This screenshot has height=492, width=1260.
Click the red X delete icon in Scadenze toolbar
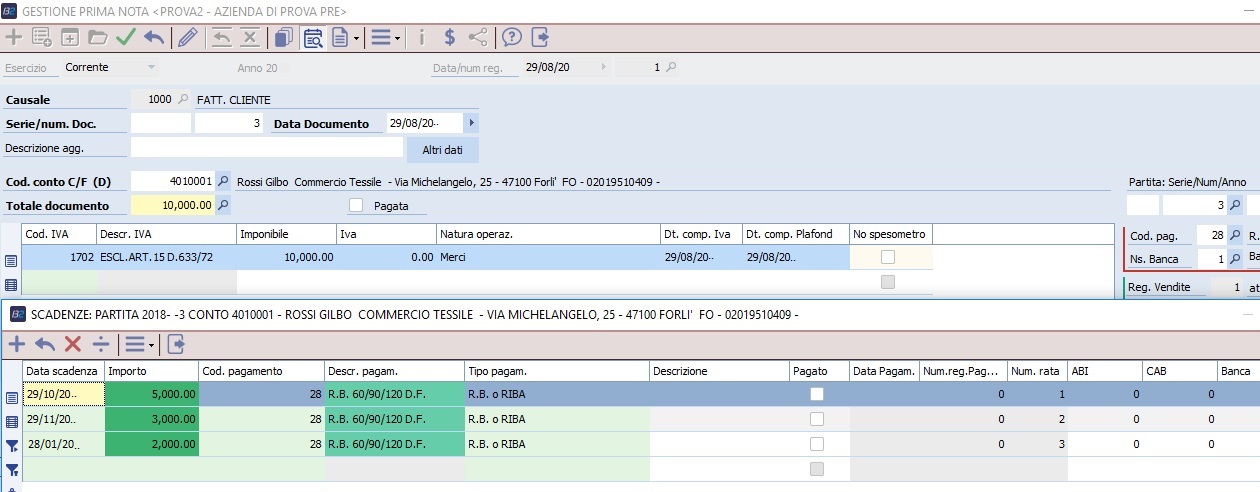(72, 344)
